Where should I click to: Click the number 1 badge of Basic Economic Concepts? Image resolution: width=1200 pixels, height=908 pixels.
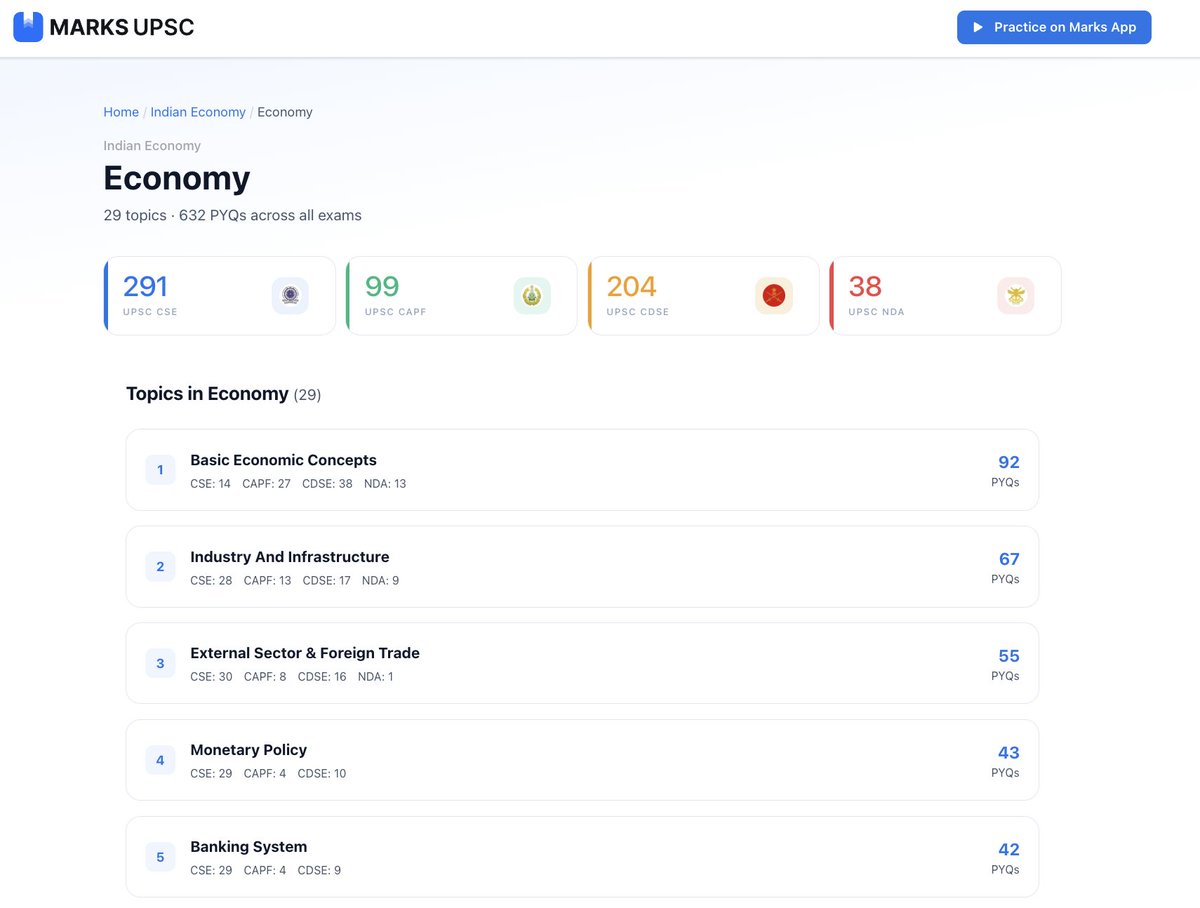[160, 470]
